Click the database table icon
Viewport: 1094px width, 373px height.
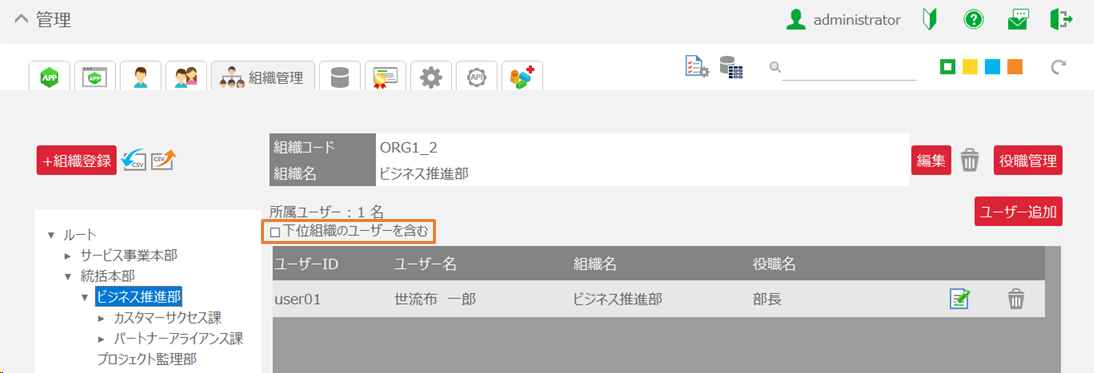coord(731,67)
